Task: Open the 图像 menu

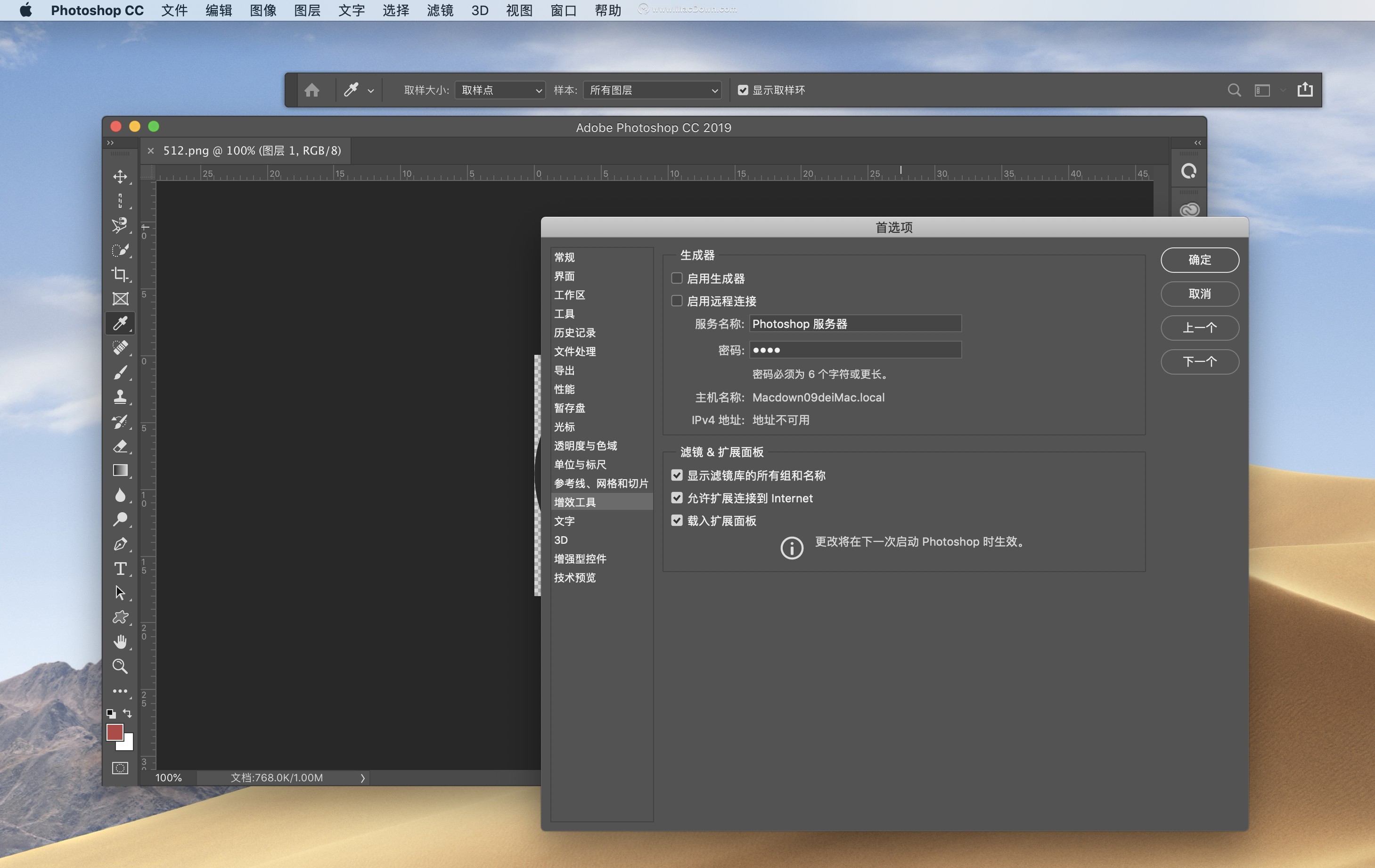Action: pos(262,10)
